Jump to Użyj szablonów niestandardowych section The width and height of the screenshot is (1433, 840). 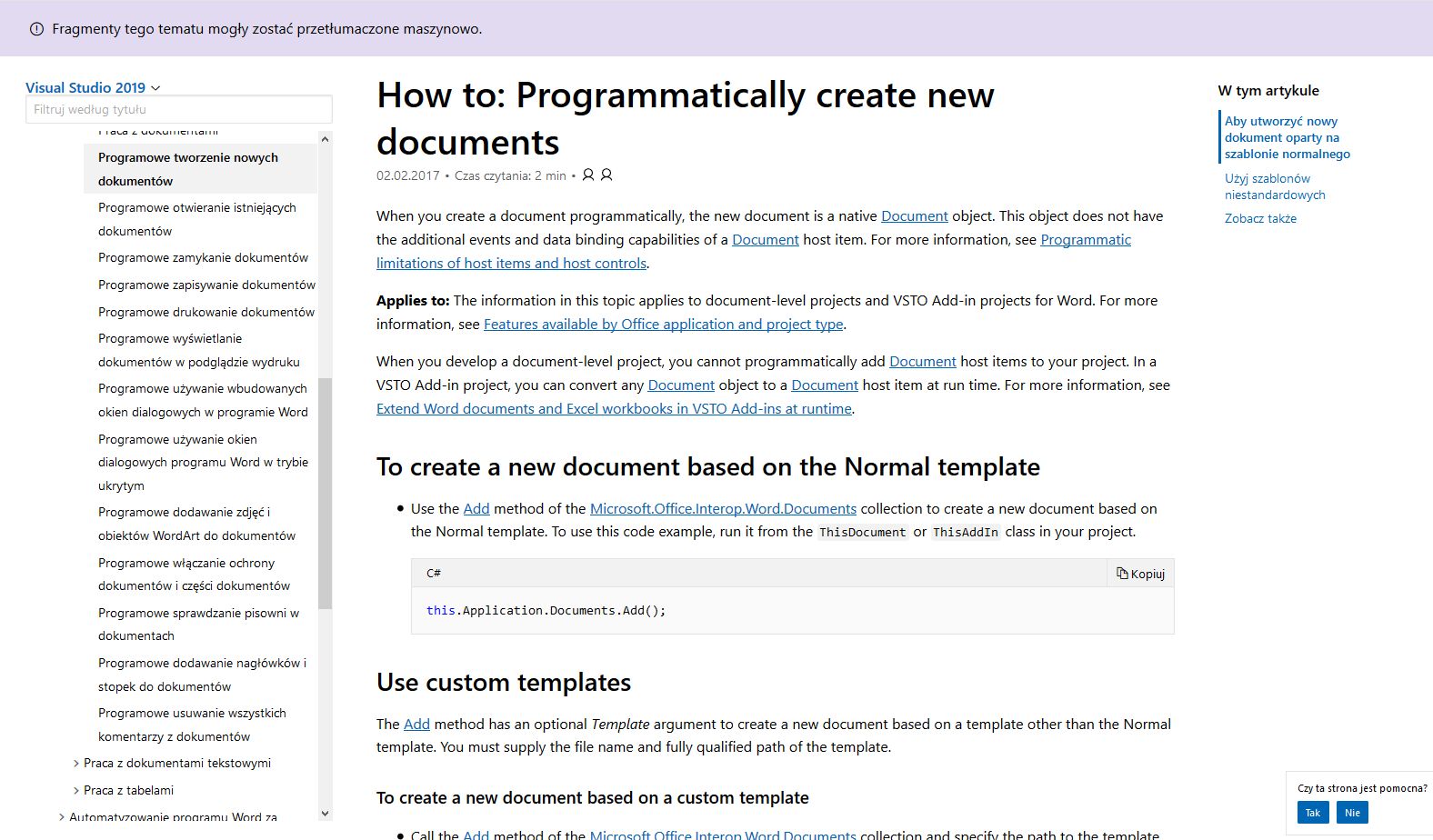coord(1274,186)
